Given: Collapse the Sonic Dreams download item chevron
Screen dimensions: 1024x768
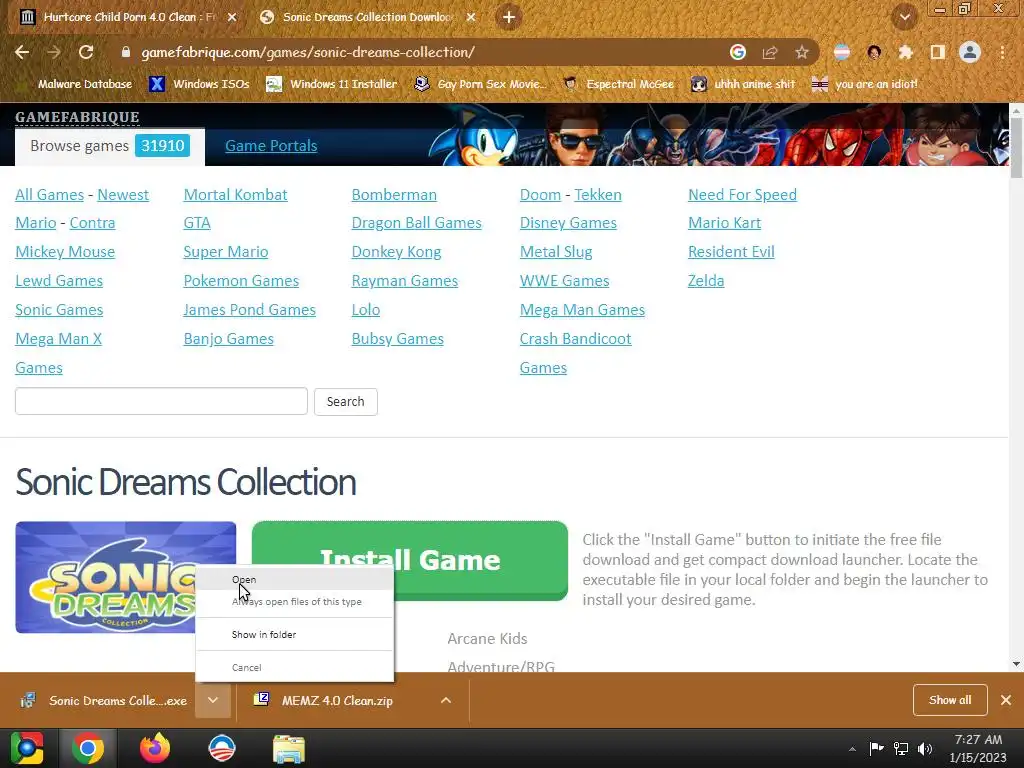Looking at the screenshot, I should pyautogui.click(x=213, y=700).
